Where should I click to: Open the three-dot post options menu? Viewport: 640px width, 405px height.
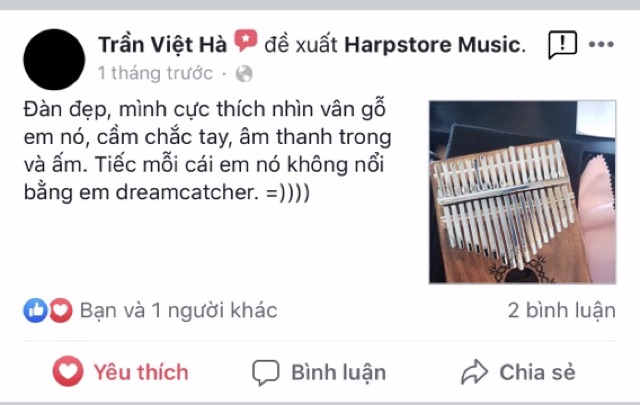pos(601,45)
